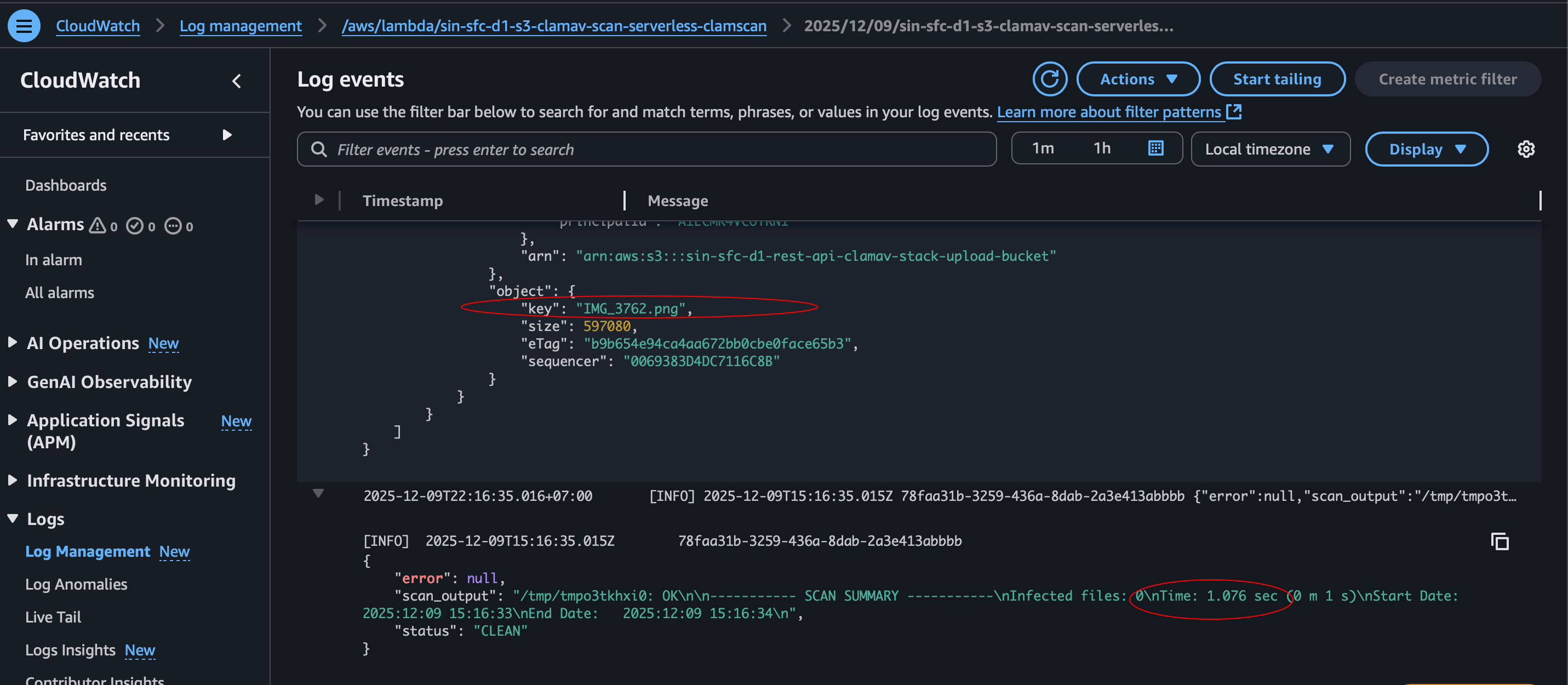Collapse the 22:16:35.016 log event row
Viewport: 1568px width, 685px height.
pyautogui.click(x=318, y=494)
